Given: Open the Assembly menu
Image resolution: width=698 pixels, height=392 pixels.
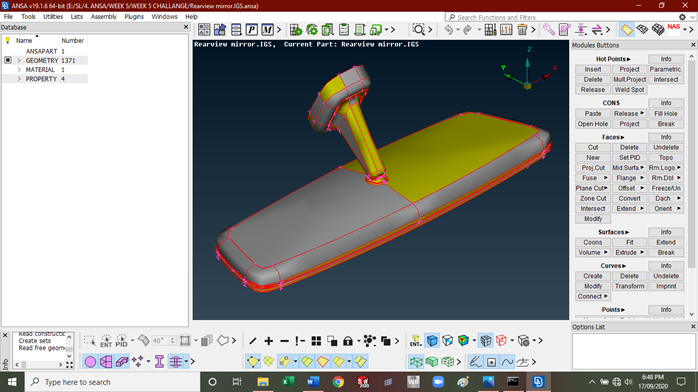Looking at the screenshot, I should coord(104,16).
